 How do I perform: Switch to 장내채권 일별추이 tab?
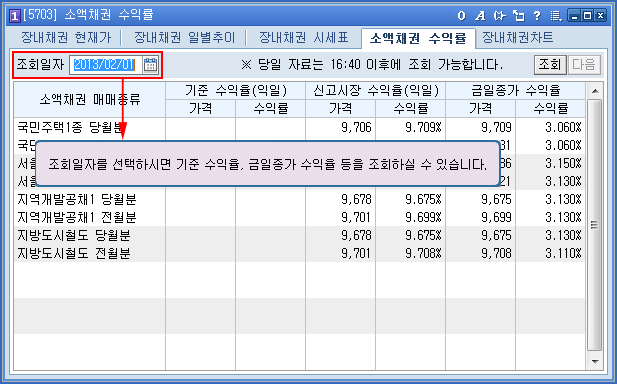coord(184,38)
